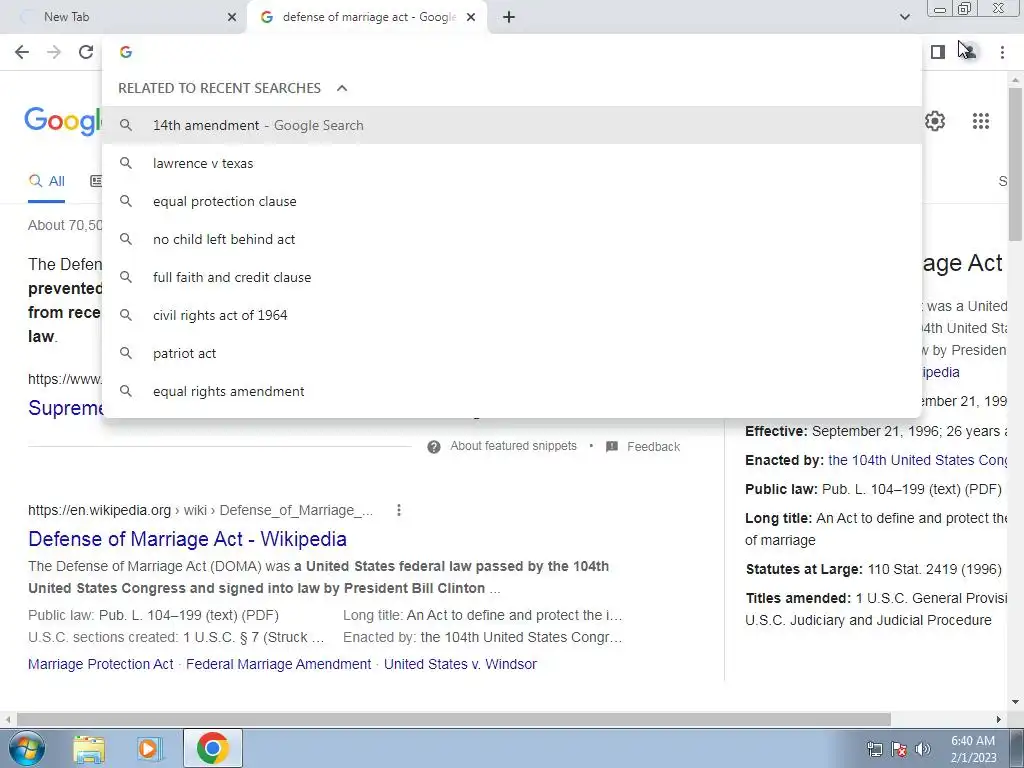Click the vertical scrollbar thumb
Image resolution: width=1024 pixels, height=768 pixels.
click(1015, 163)
